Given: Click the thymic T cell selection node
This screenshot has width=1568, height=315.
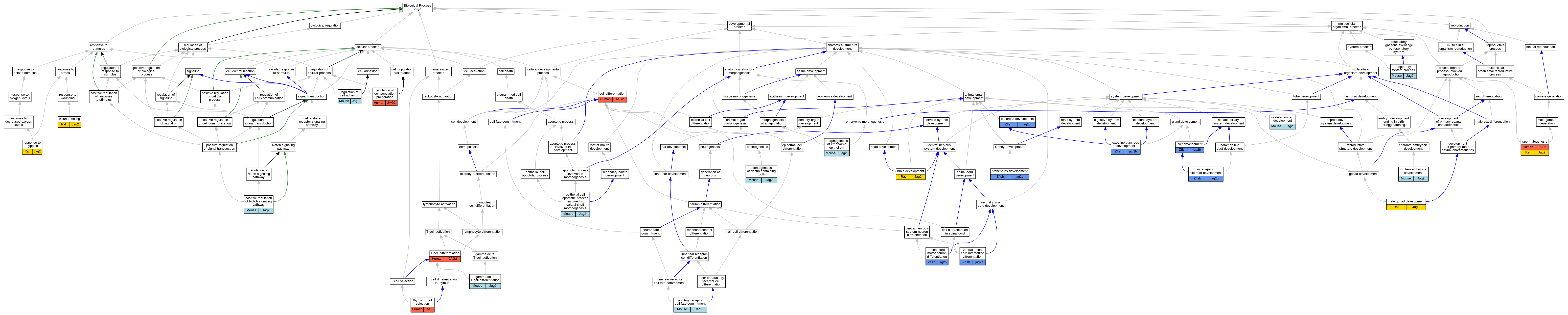Looking at the screenshot, I should coord(422,304).
